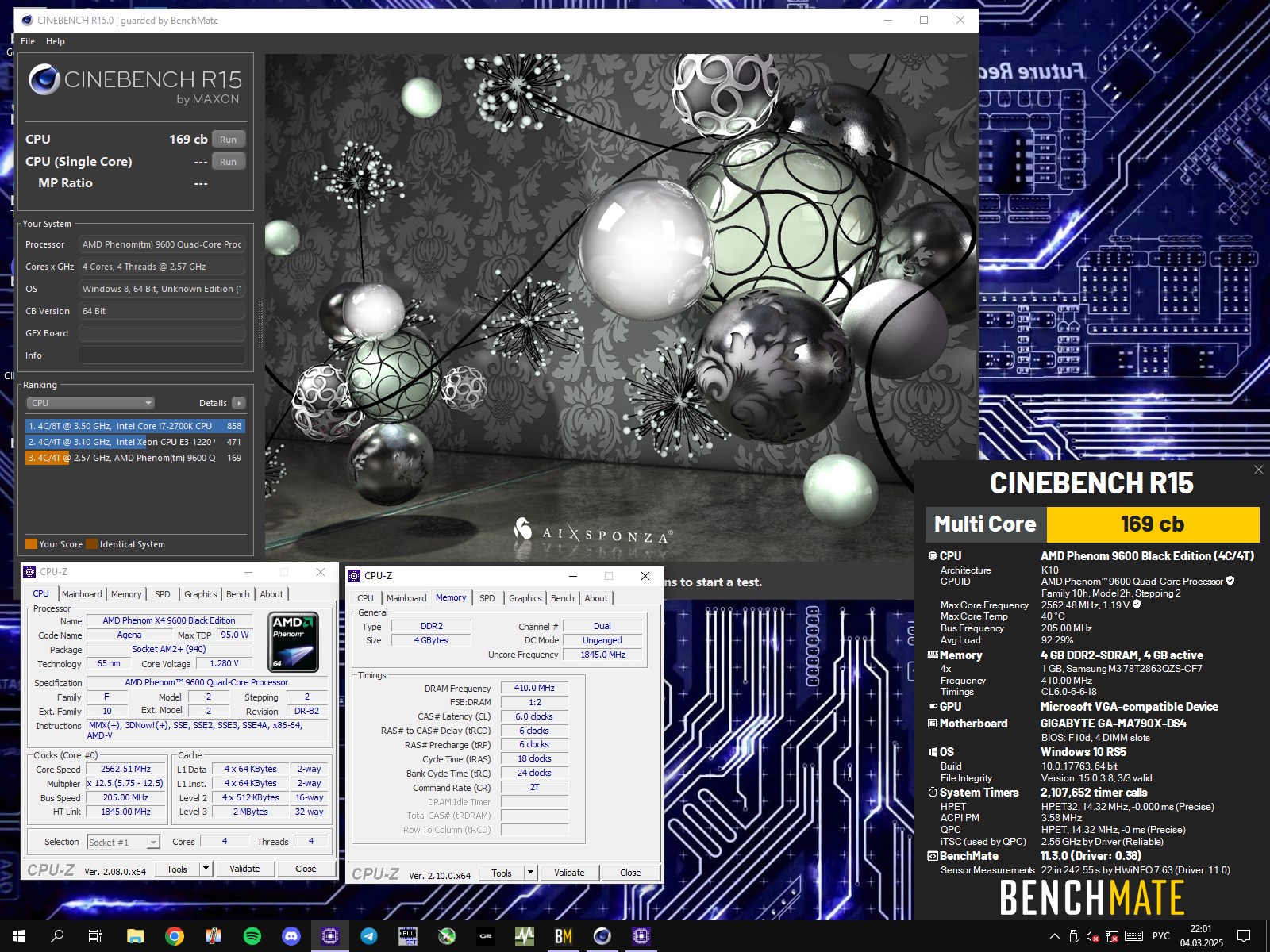Switch to About tab in left CPU-Z
The image size is (1270, 952).
(x=271, y=594)
